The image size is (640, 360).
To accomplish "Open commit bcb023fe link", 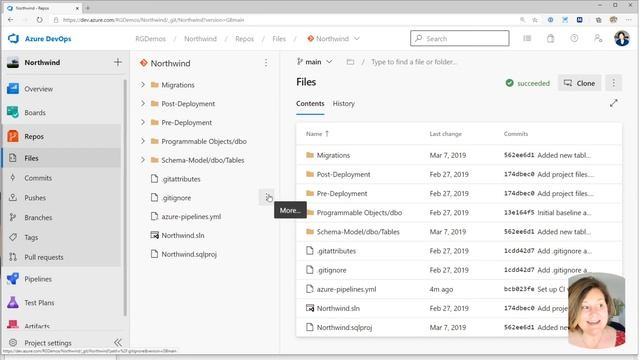I will pos(519,289).
